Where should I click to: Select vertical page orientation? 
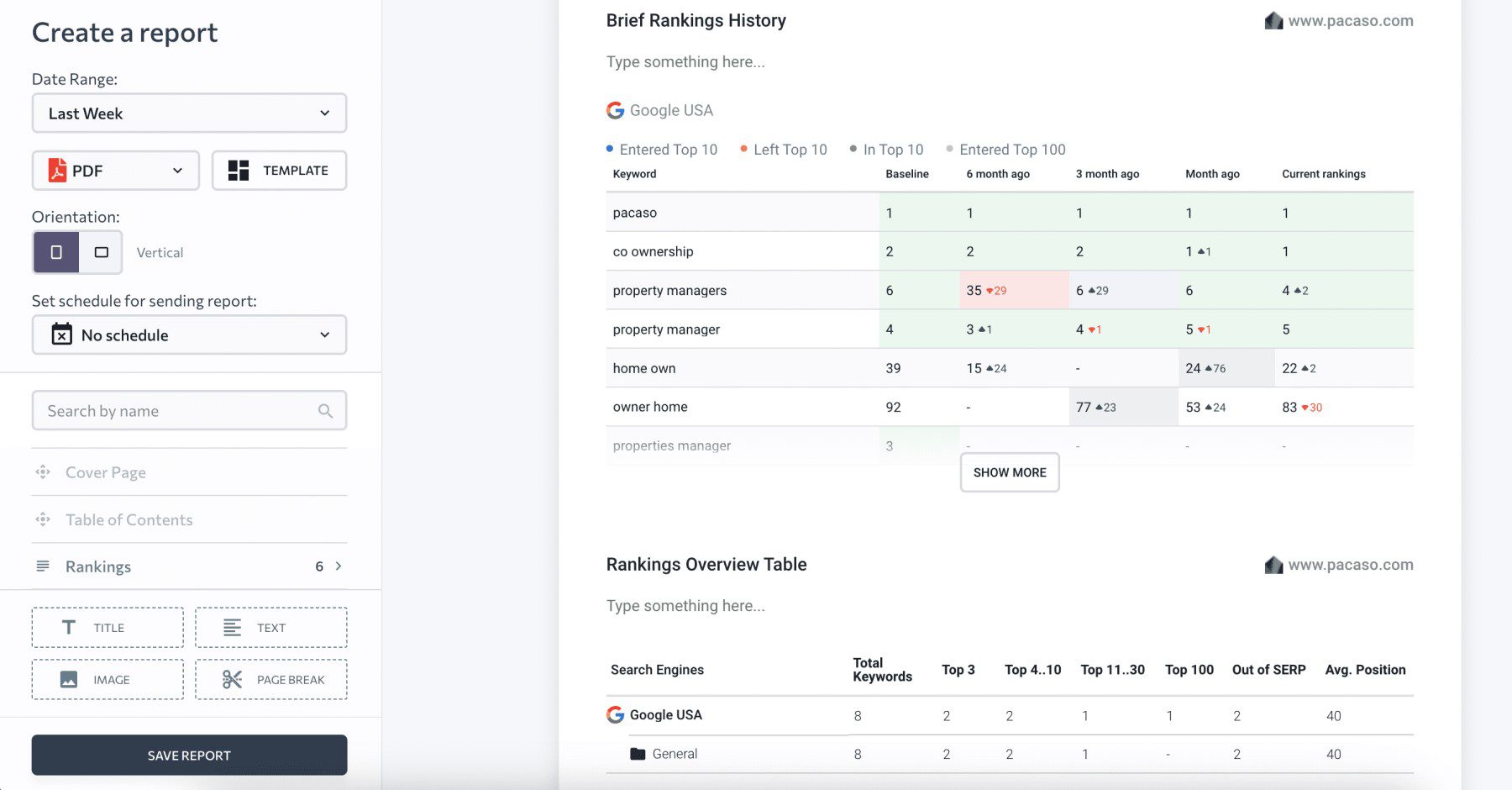click(x=56, y=252)
